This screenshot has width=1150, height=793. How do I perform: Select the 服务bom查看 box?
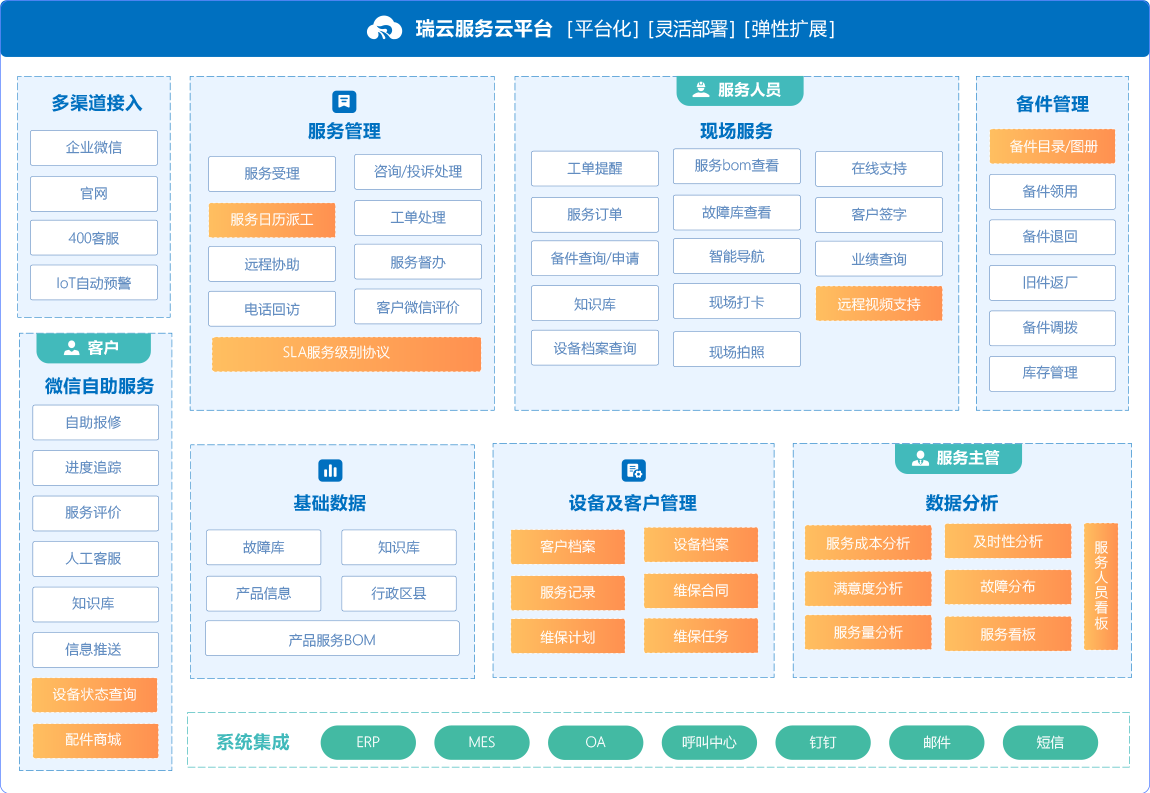pos(737,167)
